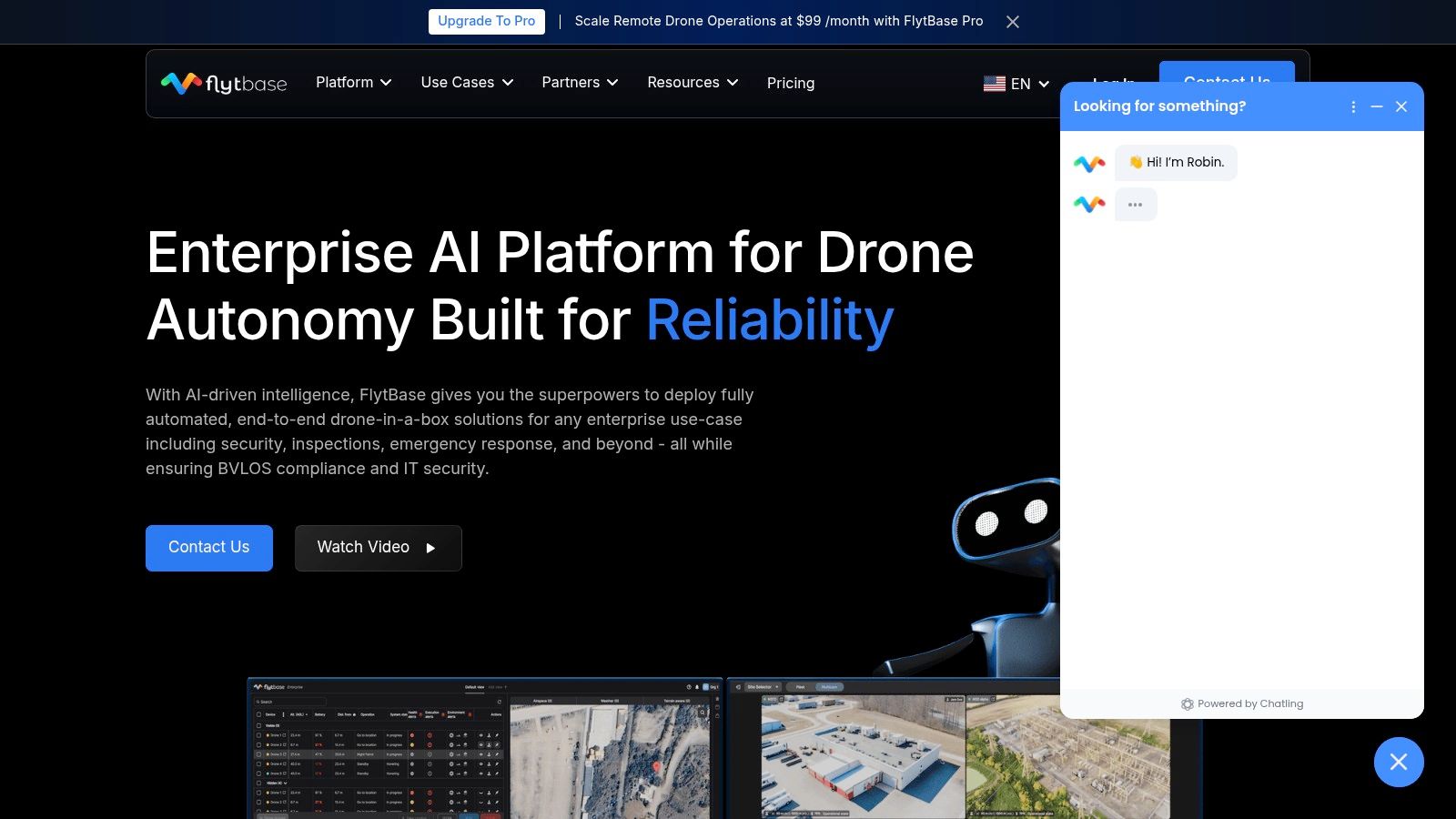Click the typing indicator bubble
The height and width of the screenshot is (819, 1456).
(1136, 205)
